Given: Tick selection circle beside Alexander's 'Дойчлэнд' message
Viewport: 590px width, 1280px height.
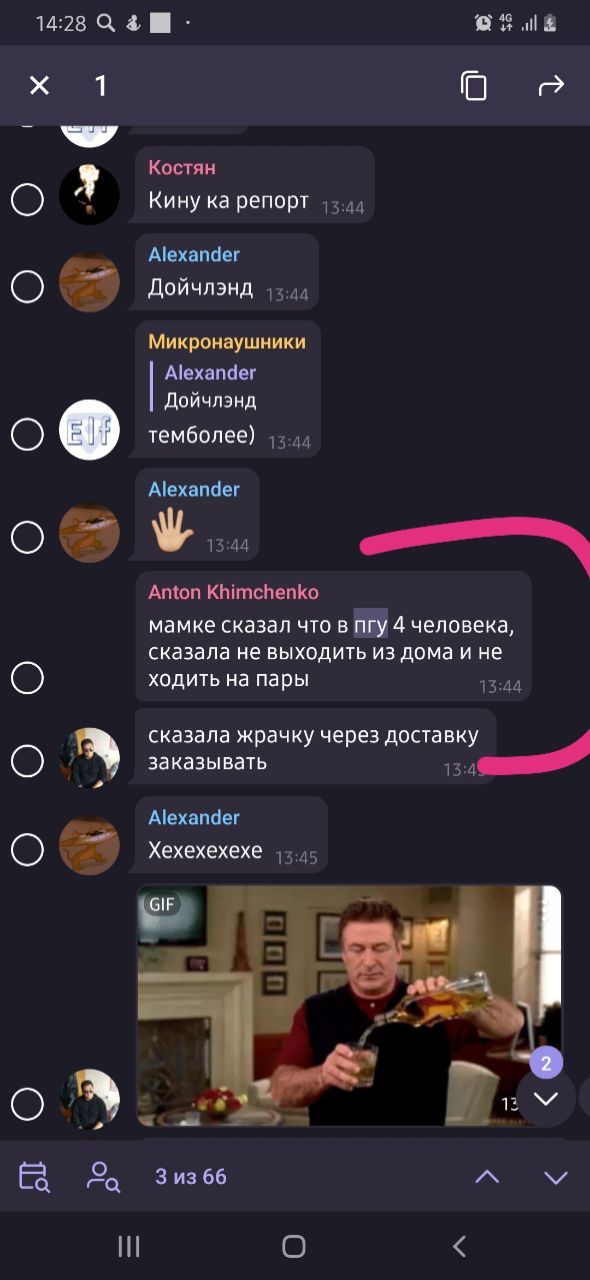Looking at the screenshot, I should [27, 287].
